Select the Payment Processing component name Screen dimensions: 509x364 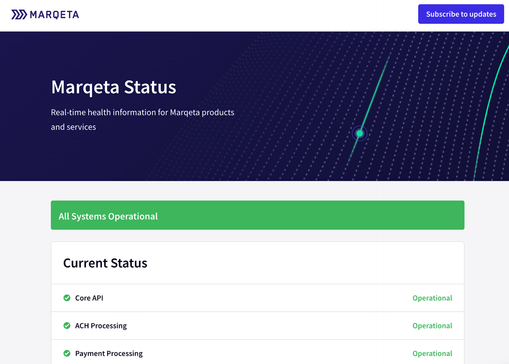(109, 353)
